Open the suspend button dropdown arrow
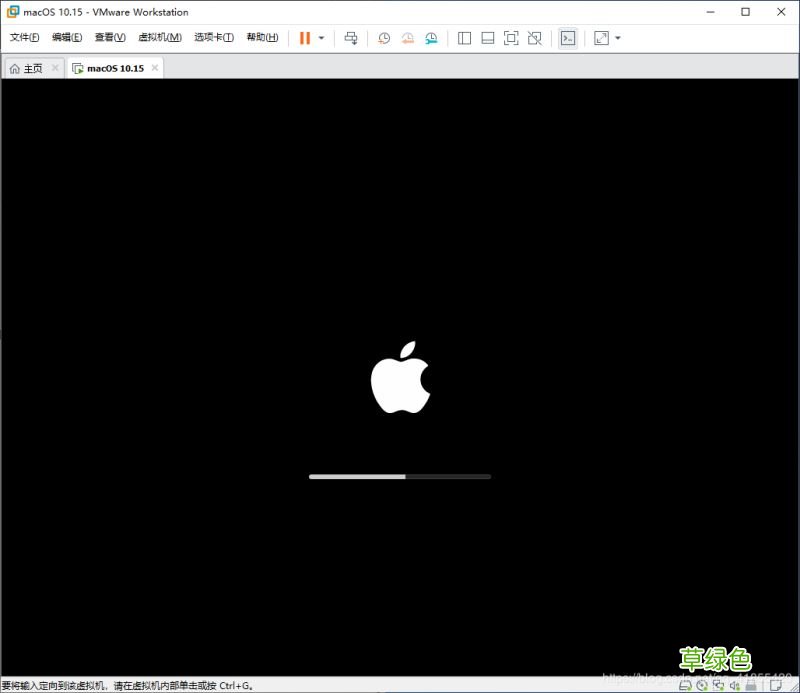 [x=320, y=38]
